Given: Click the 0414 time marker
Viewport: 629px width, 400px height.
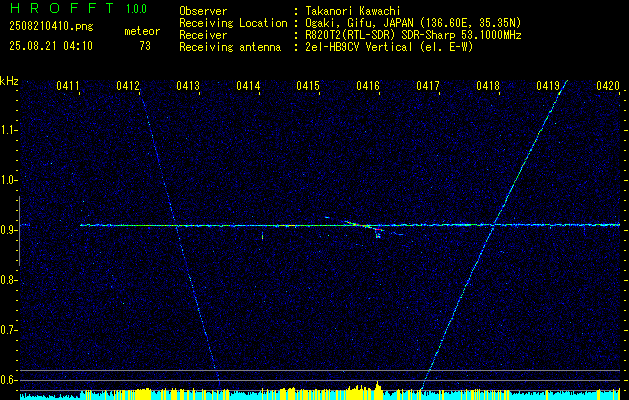Looking at the screenshot, I should point(248,86).
